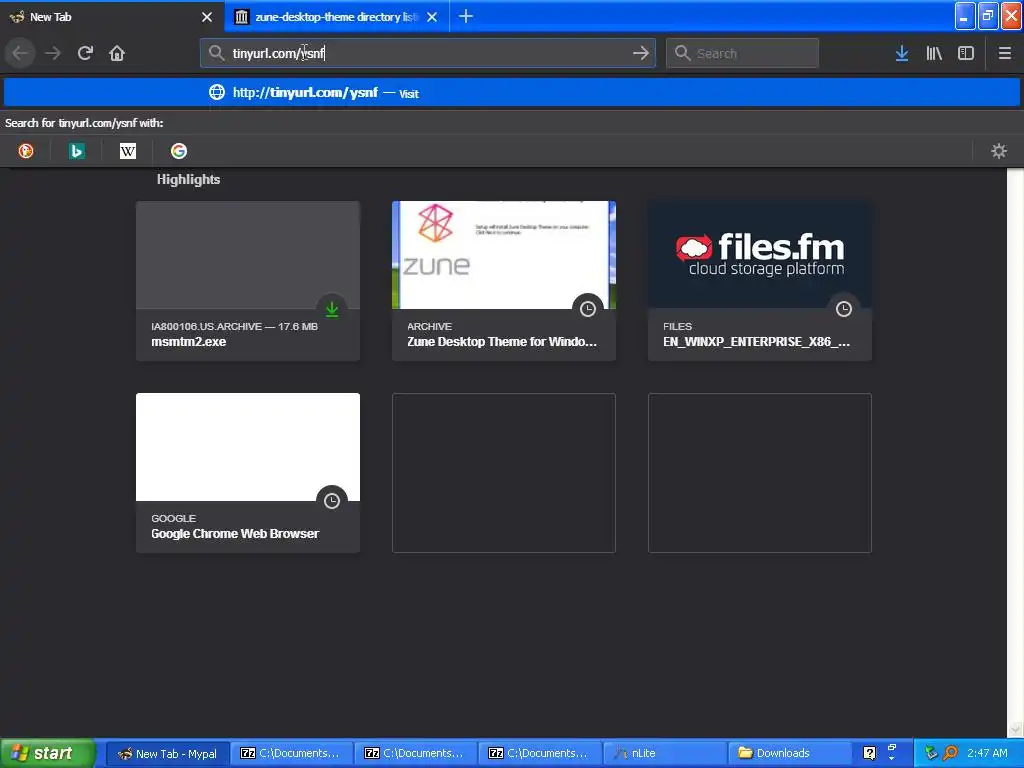Viewport: 1024px width, 768px height.
Task: Close the zune-desktop-theme tab
Action: coord(432,17)
